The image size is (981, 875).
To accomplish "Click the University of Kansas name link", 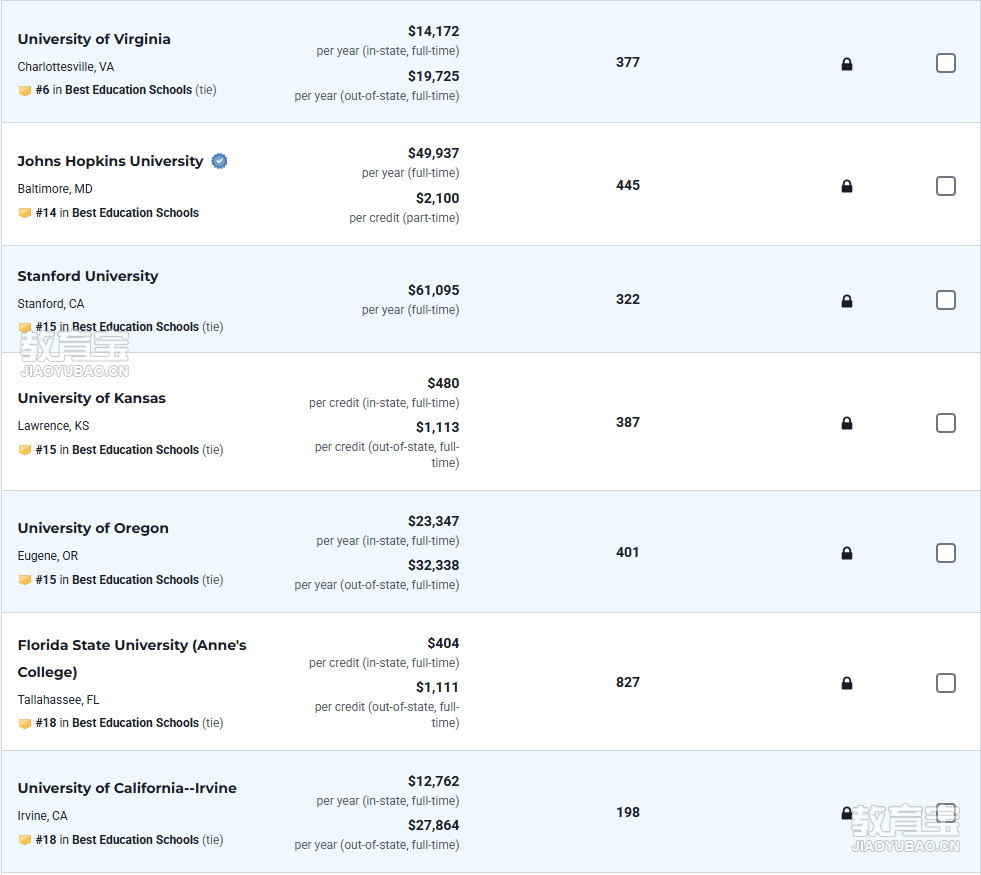I will point(91,398).
